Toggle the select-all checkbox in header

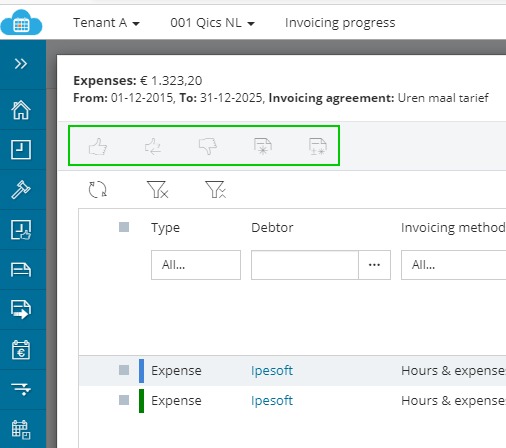click(x=124, y=227)
